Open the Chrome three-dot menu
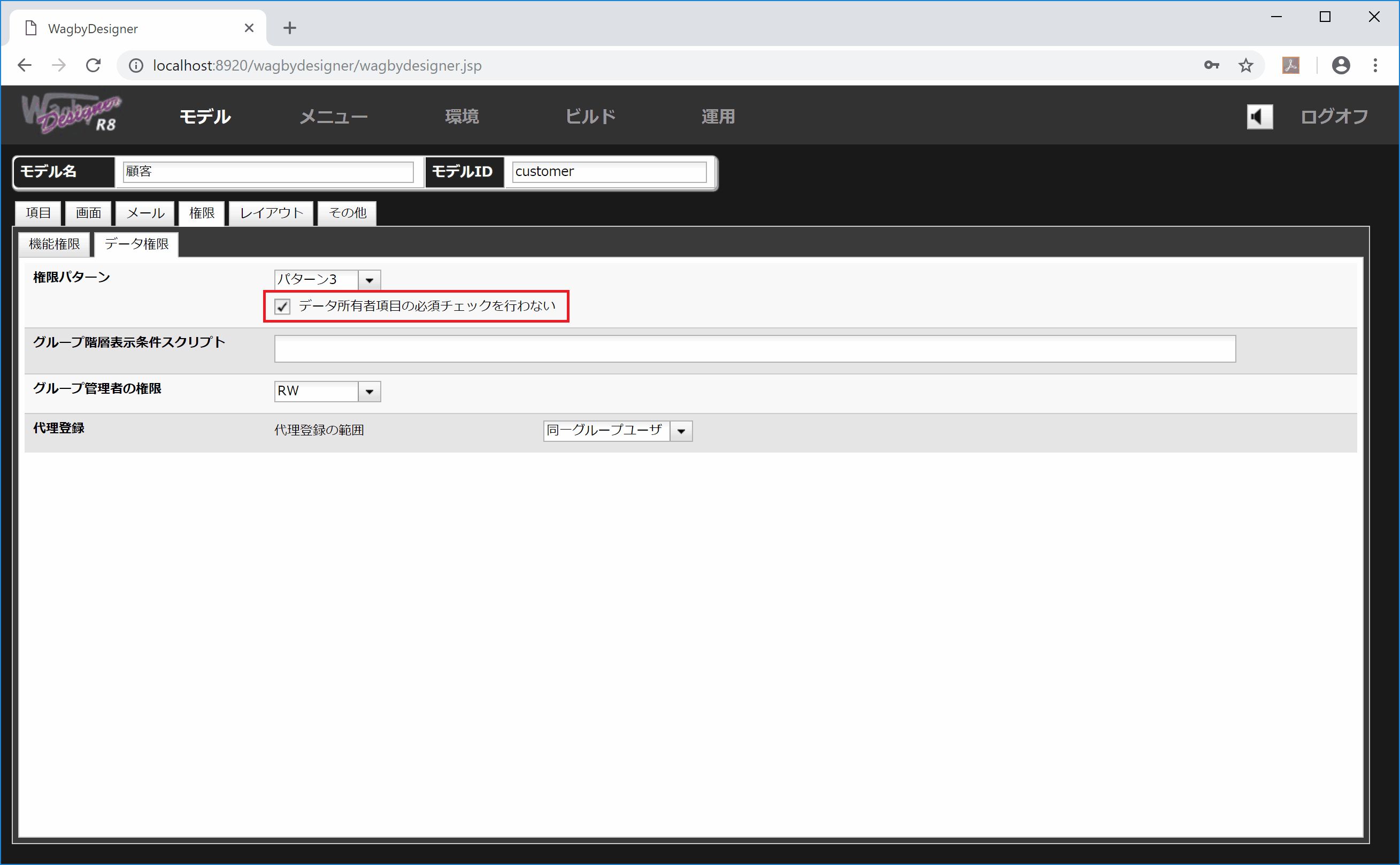Image resolution: width=1400 pixels, height=865 pixels. pyautogui.click(x=1375, y=65)
